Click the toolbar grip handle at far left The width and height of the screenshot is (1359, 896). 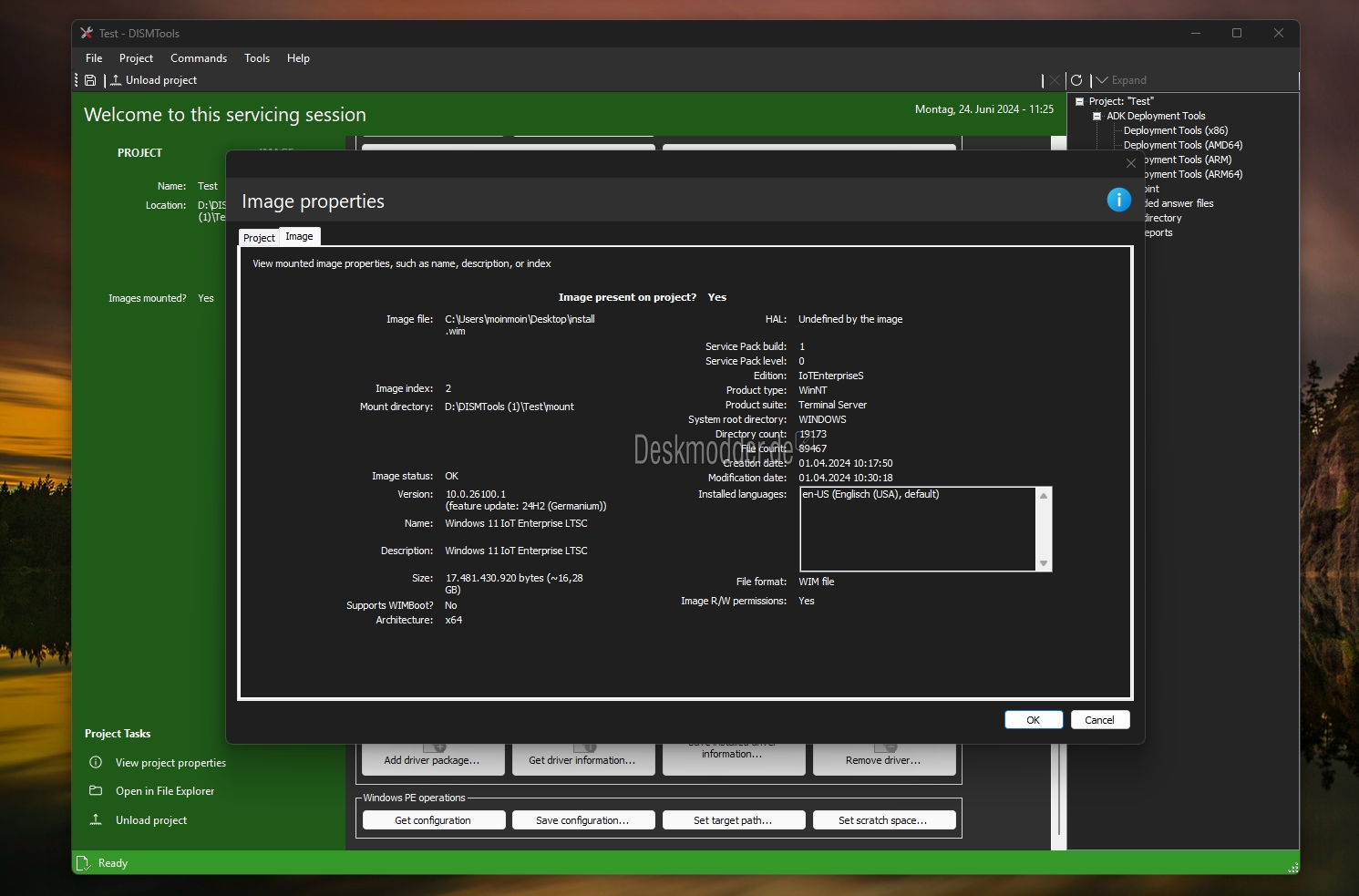(x=77, y=80)
